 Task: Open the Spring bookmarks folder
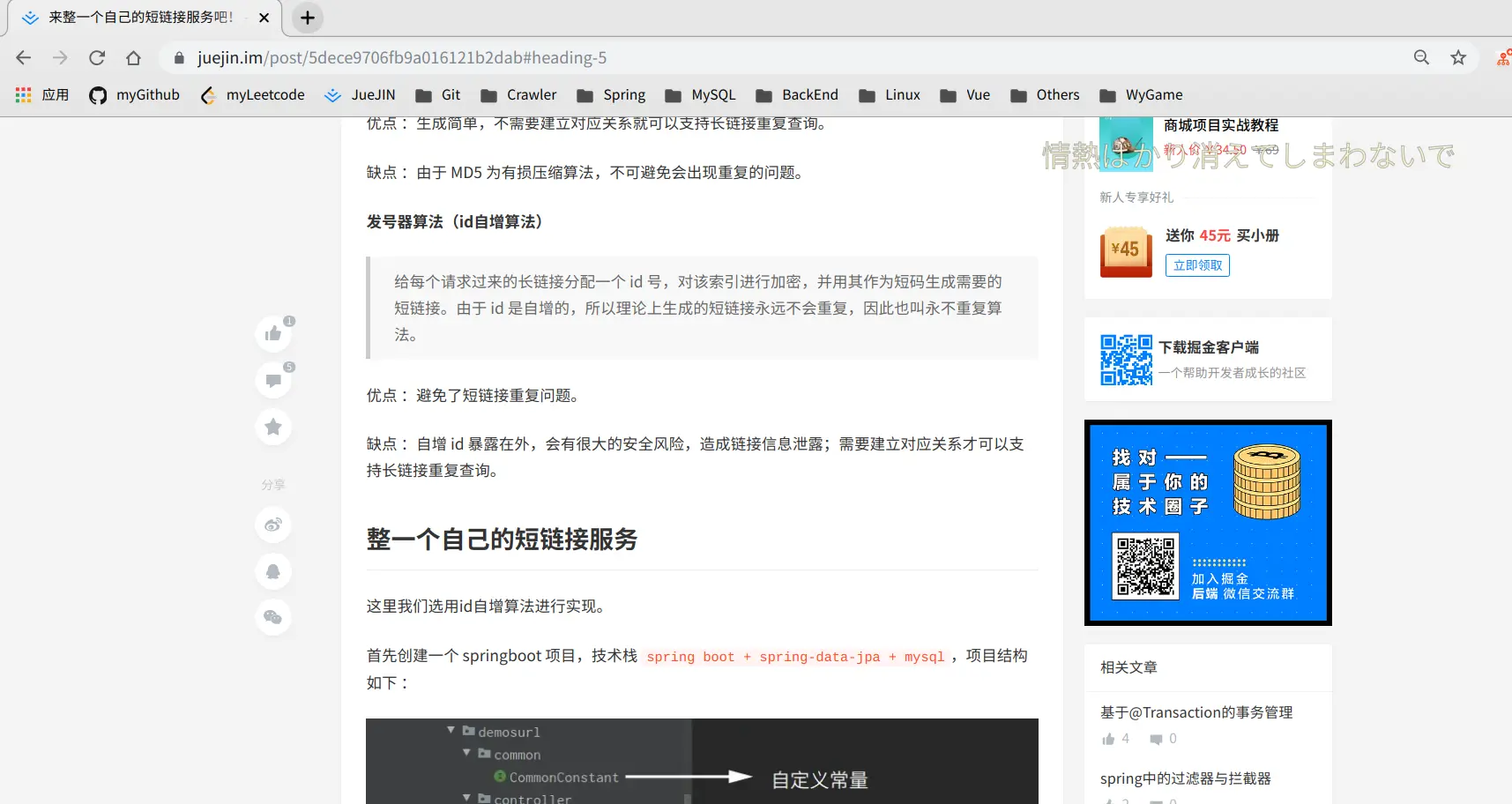(611, 95)
